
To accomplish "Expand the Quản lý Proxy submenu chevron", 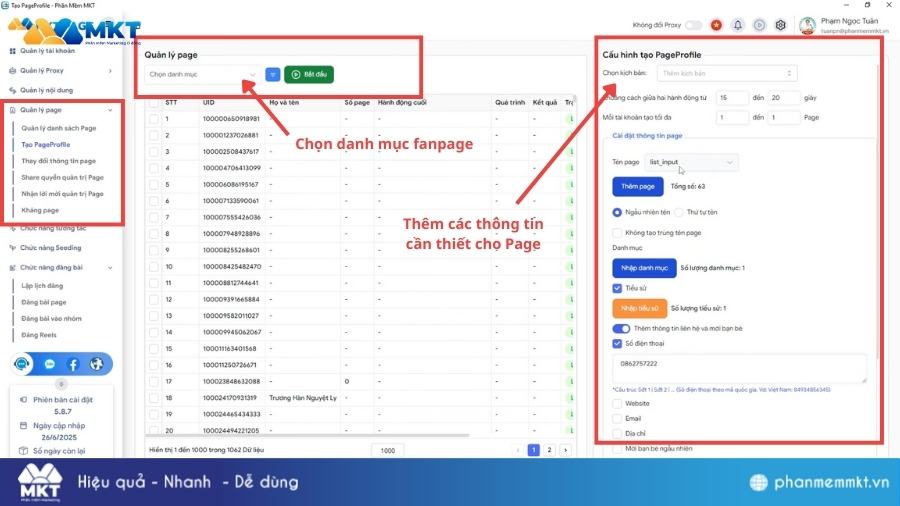I will pyautogui.click(x=110, y=71).
